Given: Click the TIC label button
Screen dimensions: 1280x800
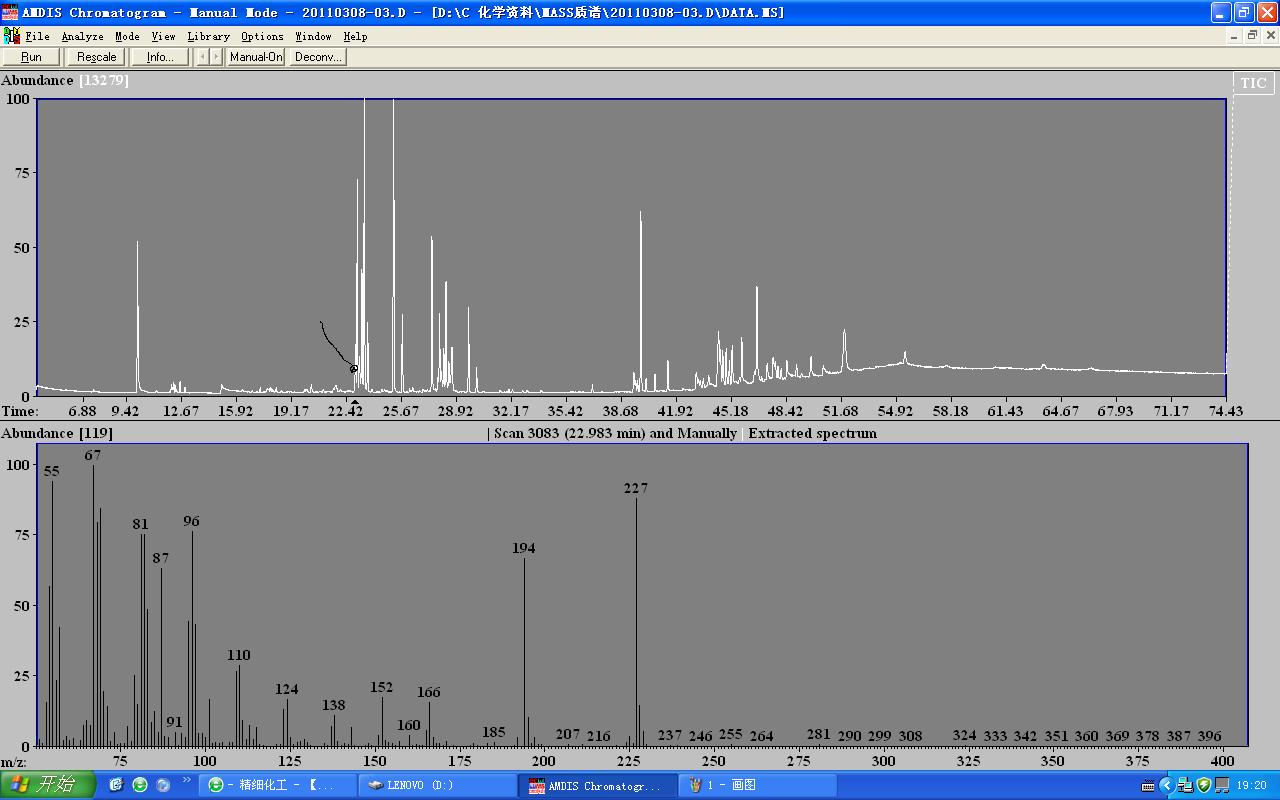Looking at the screenshot, I should pos(1253,83).
